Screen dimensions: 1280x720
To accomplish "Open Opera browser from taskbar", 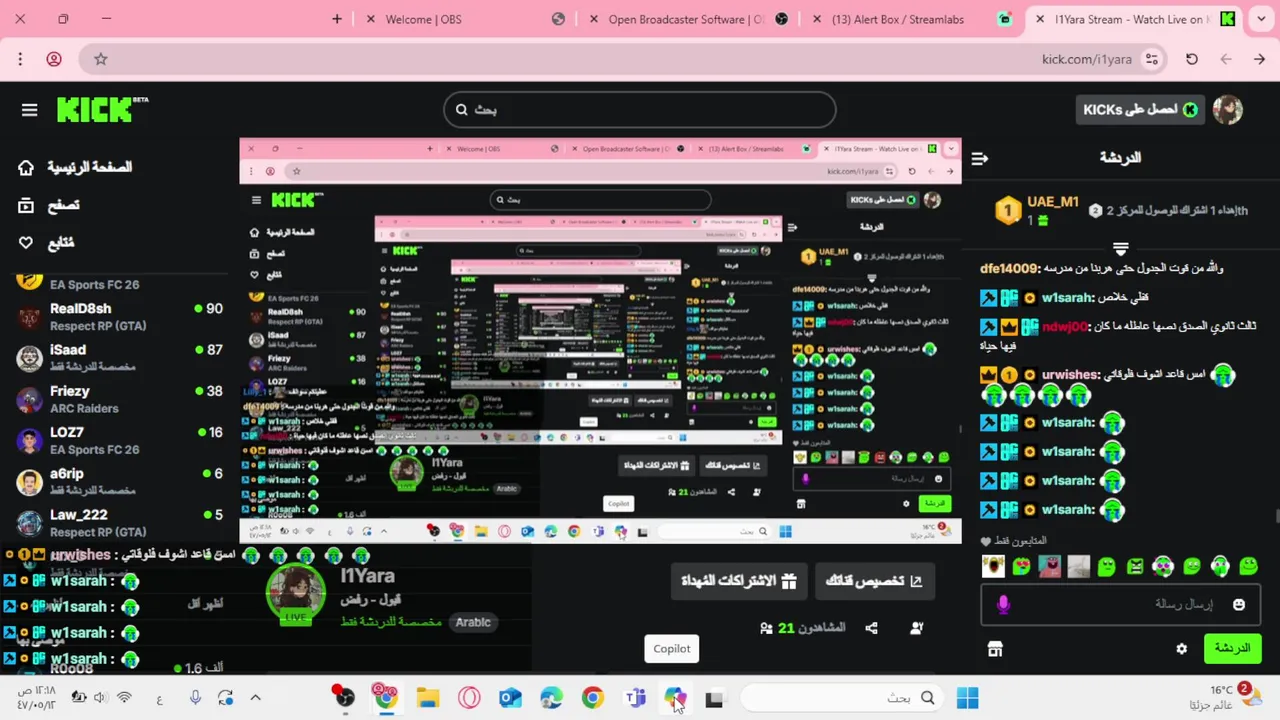I will pyautogui.click(x=469, y=698).
